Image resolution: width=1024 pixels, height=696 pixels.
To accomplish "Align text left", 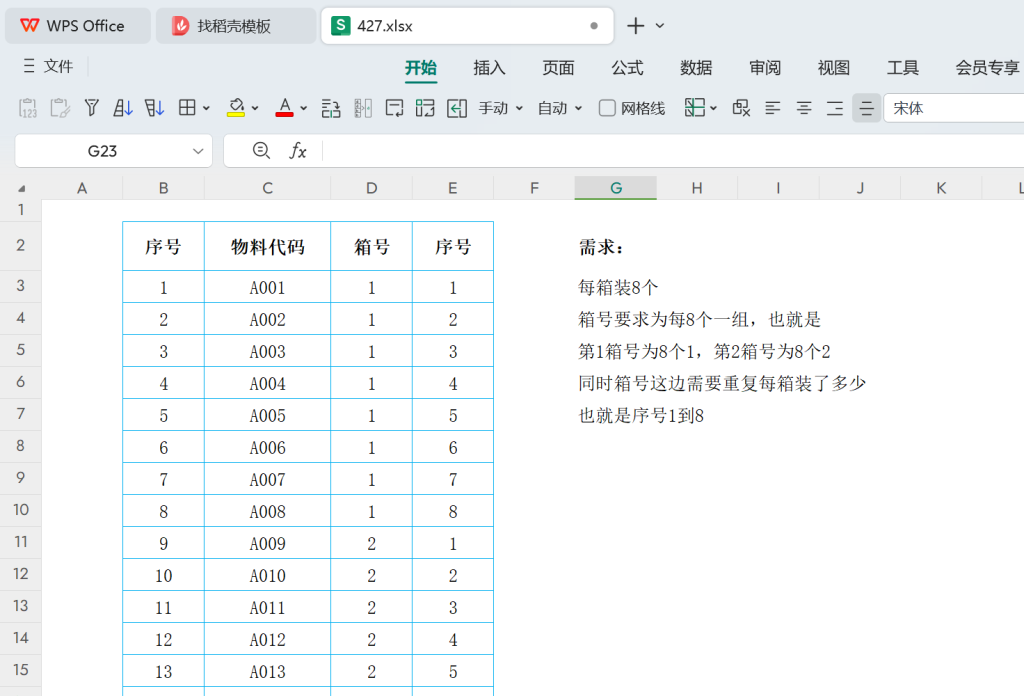I will 773,108.
